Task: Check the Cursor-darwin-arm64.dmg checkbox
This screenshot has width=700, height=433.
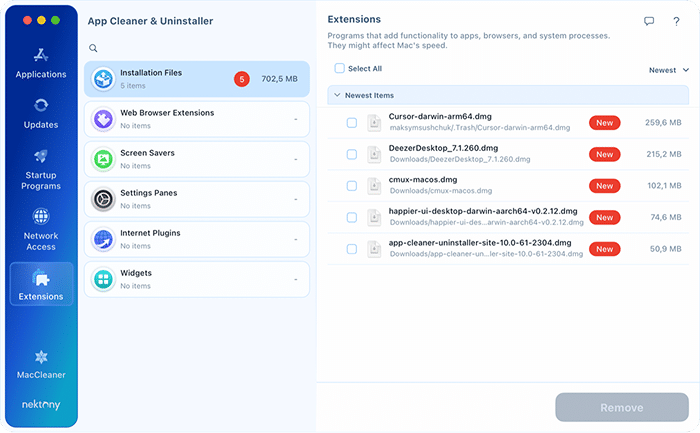Action: click(x=352, y=123)
